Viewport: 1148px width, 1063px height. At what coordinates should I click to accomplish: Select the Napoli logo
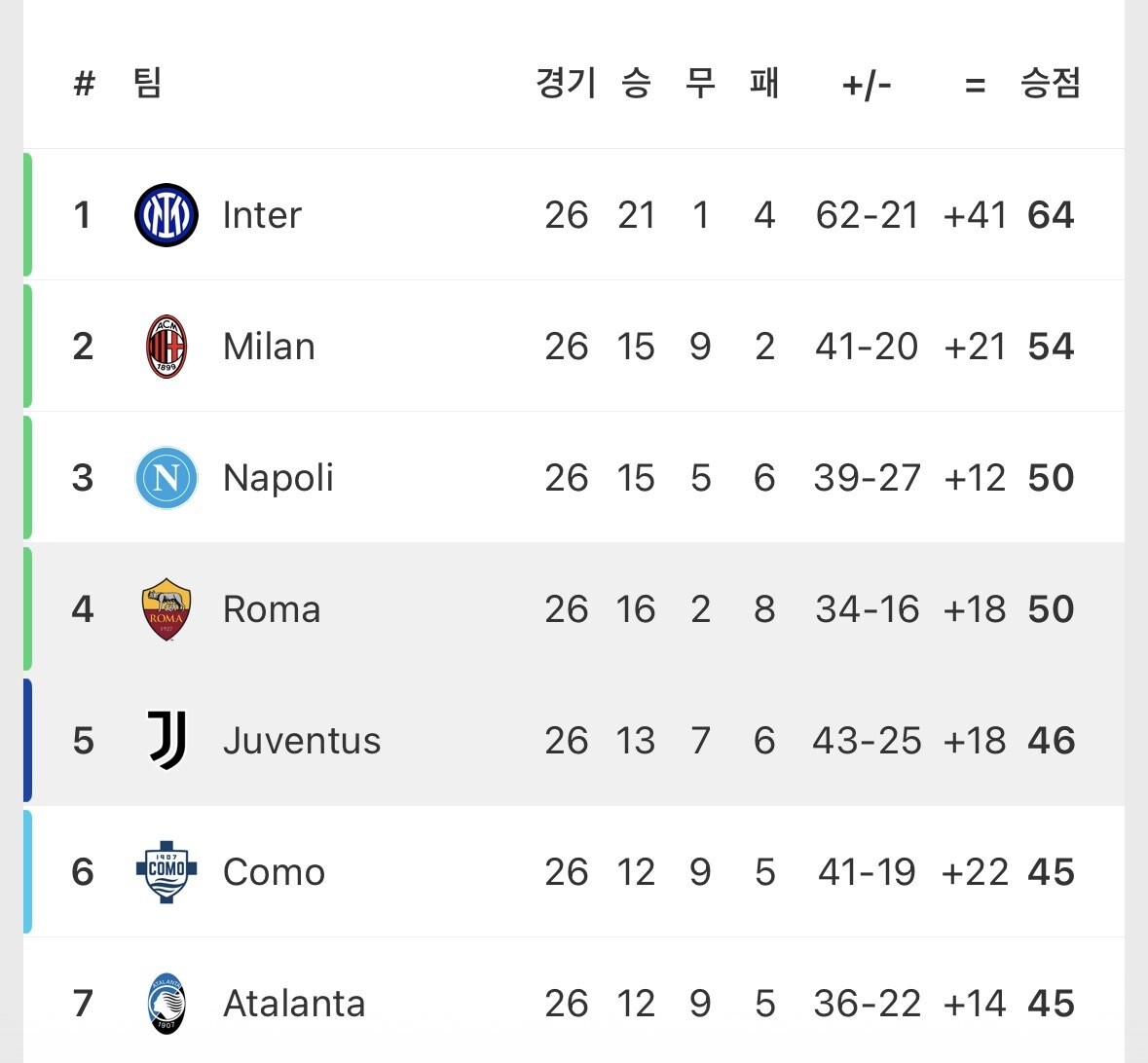click(167, 478)
